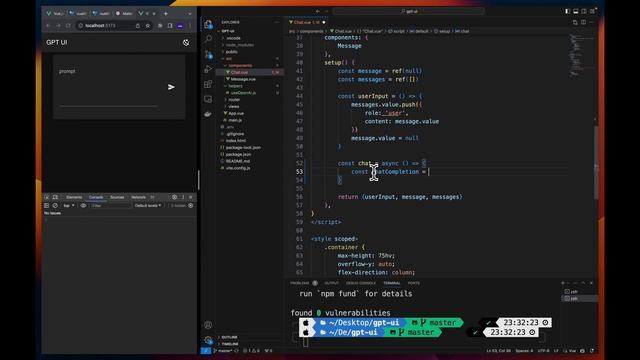Viewport: 640px width, 360px height.
Task: Reload the localhost browser page
Action: pyautogui.click(x=68, y=25)
